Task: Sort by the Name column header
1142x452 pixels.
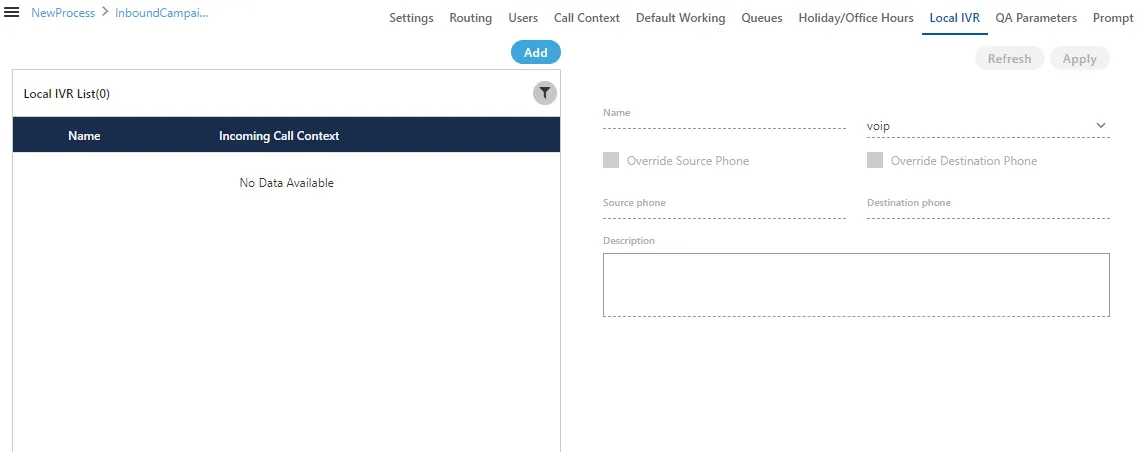Action: [84, 135]
